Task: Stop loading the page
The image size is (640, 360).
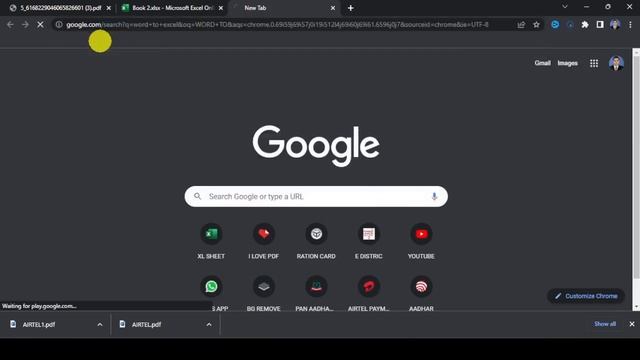Action: (x=40, y=24)
